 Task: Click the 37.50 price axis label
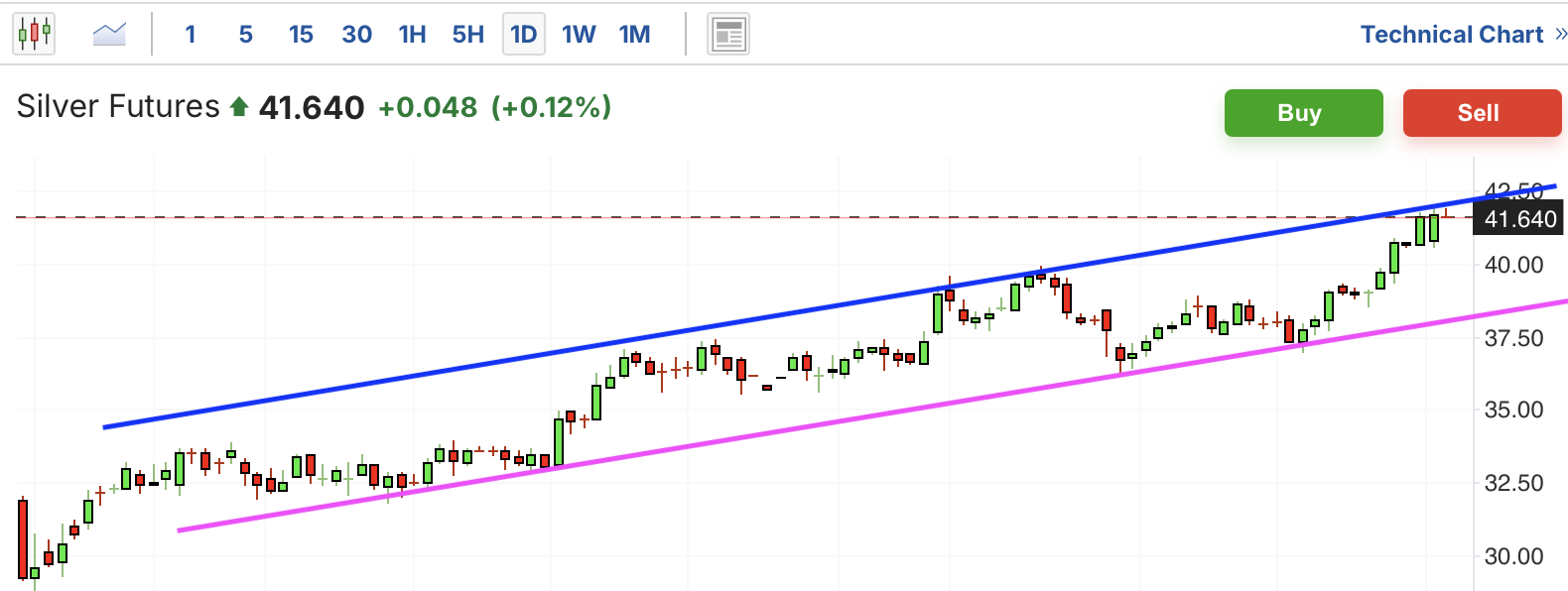(x=1513, y=338)
